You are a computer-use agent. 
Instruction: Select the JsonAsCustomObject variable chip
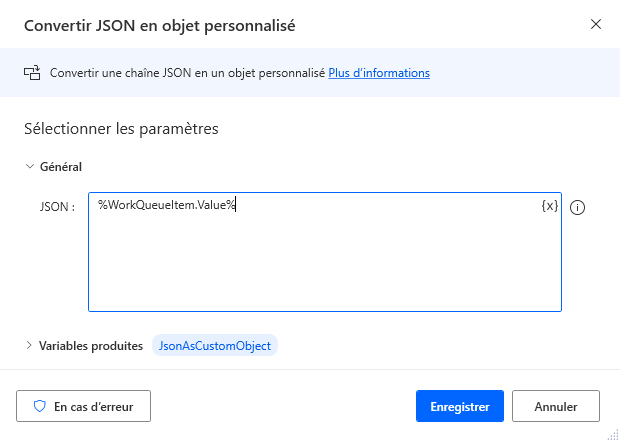pos(215,345)
